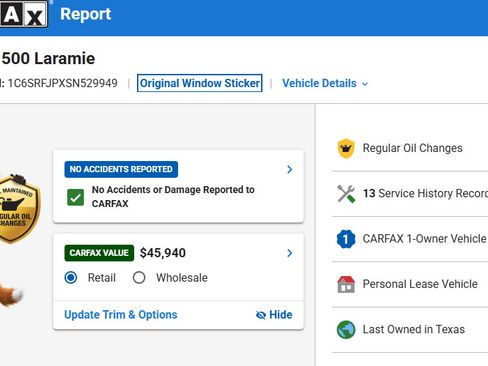
Task: Open the Original Window Sticker link
Action: 200,83
